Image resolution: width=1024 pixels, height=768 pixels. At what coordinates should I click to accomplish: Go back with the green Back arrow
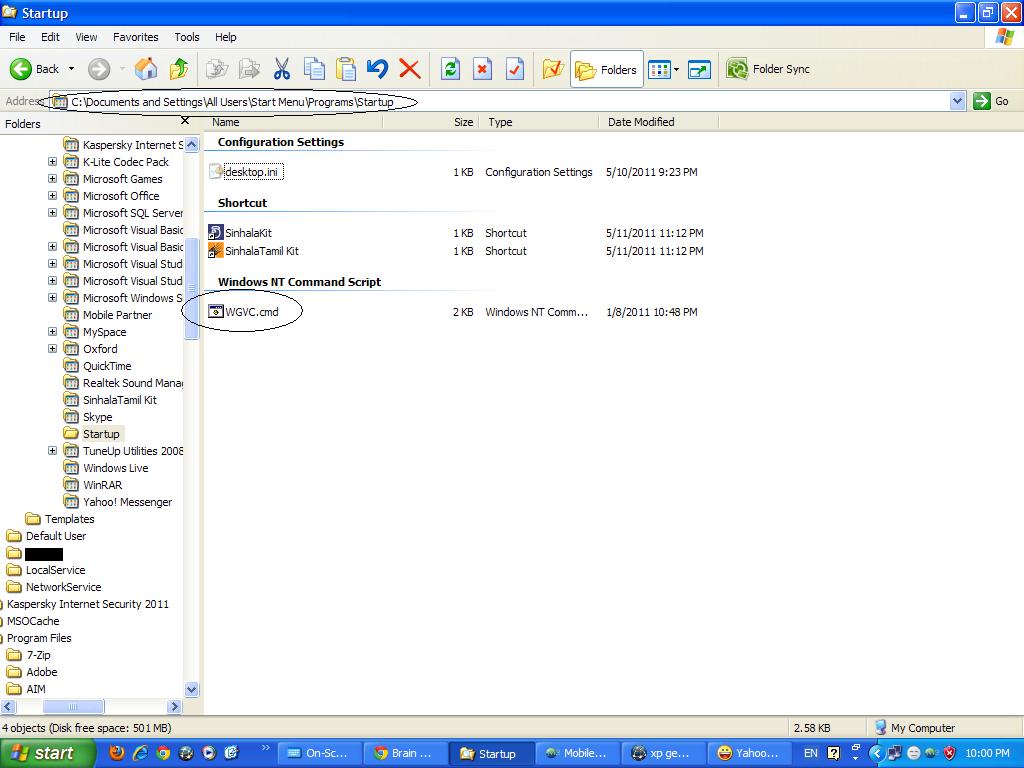point(35,69)
